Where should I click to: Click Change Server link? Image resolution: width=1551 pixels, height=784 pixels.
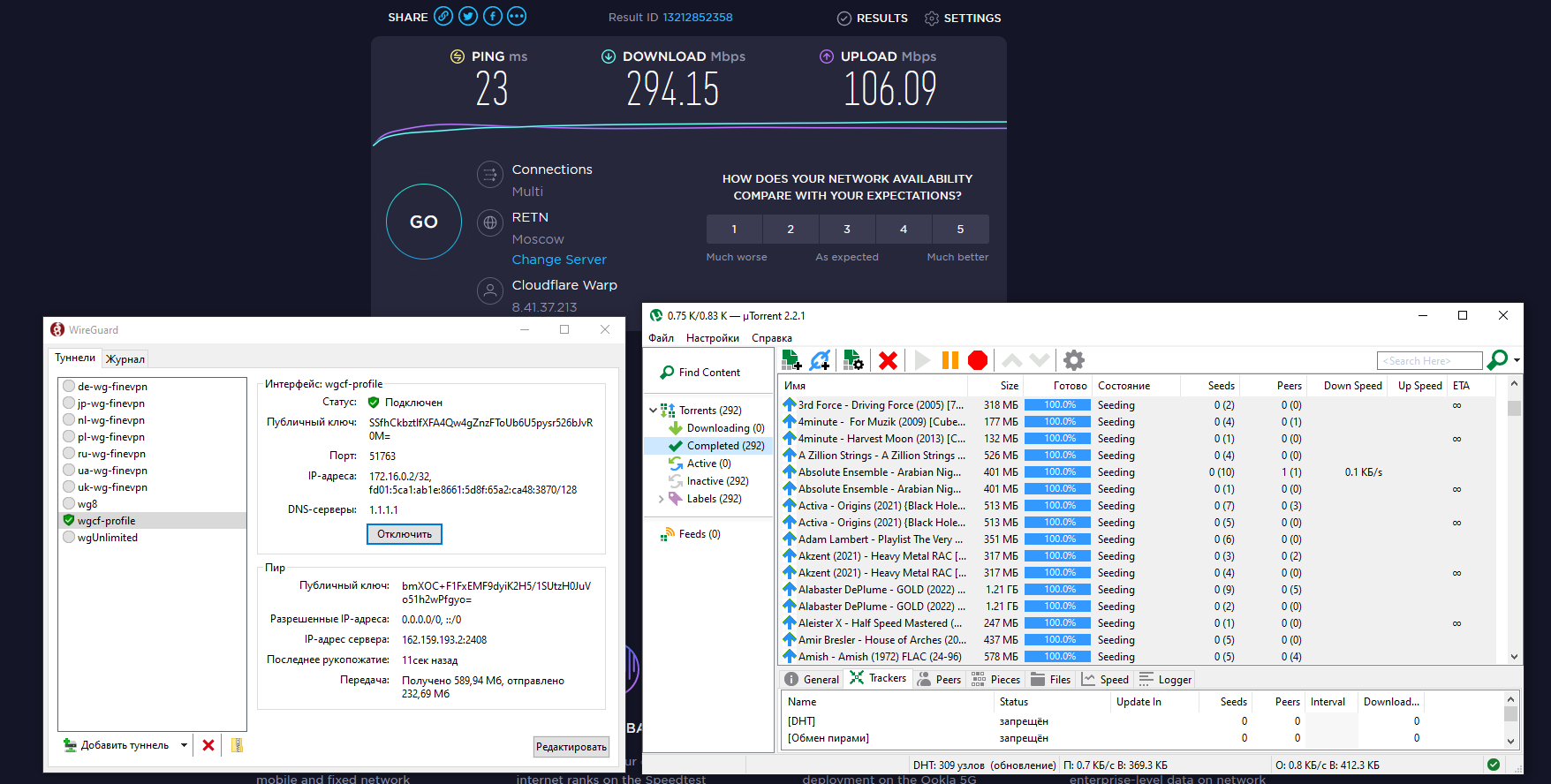point(559,260)
